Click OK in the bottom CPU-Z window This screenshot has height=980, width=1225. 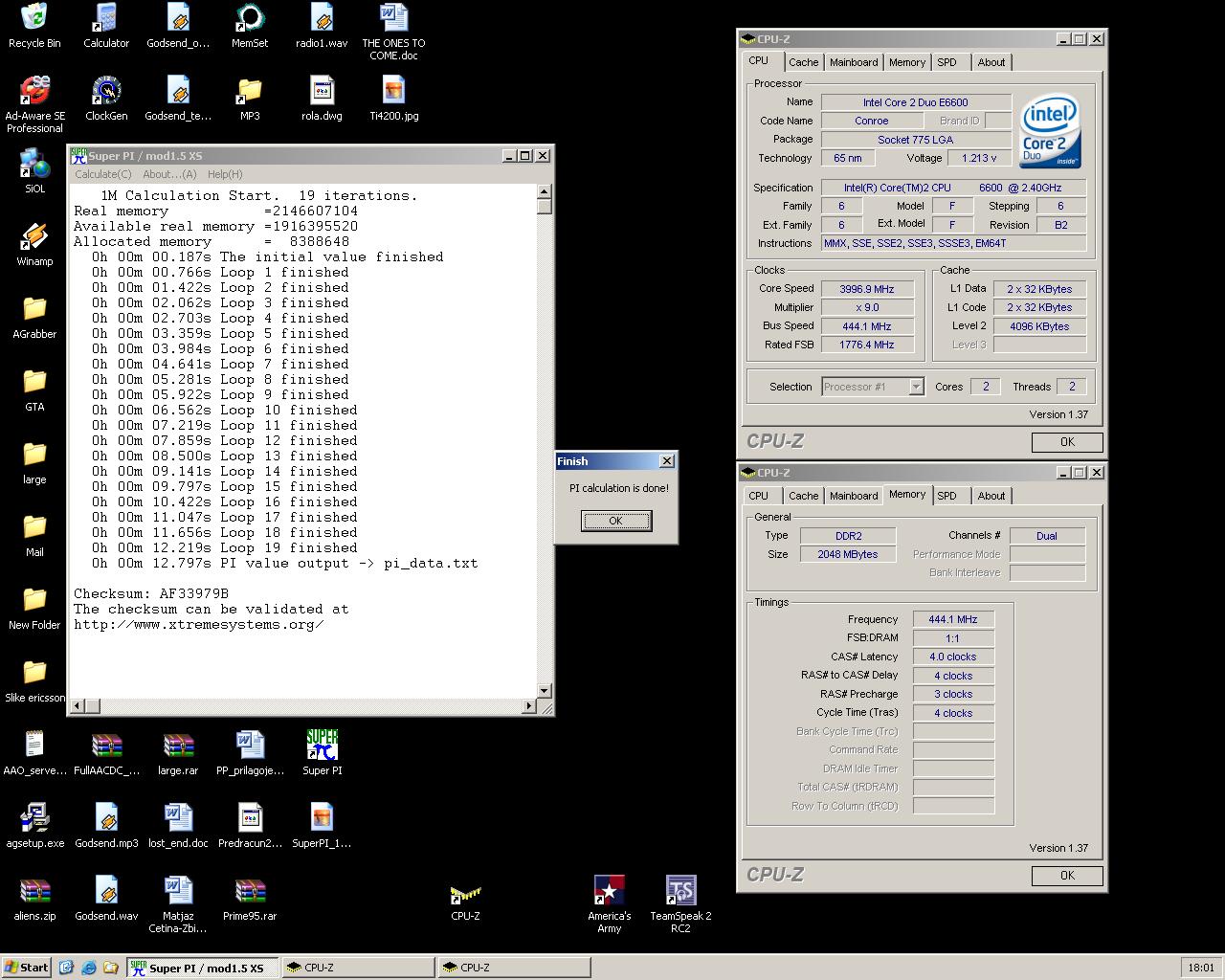pyautogui.click(x=1067, y=876)
